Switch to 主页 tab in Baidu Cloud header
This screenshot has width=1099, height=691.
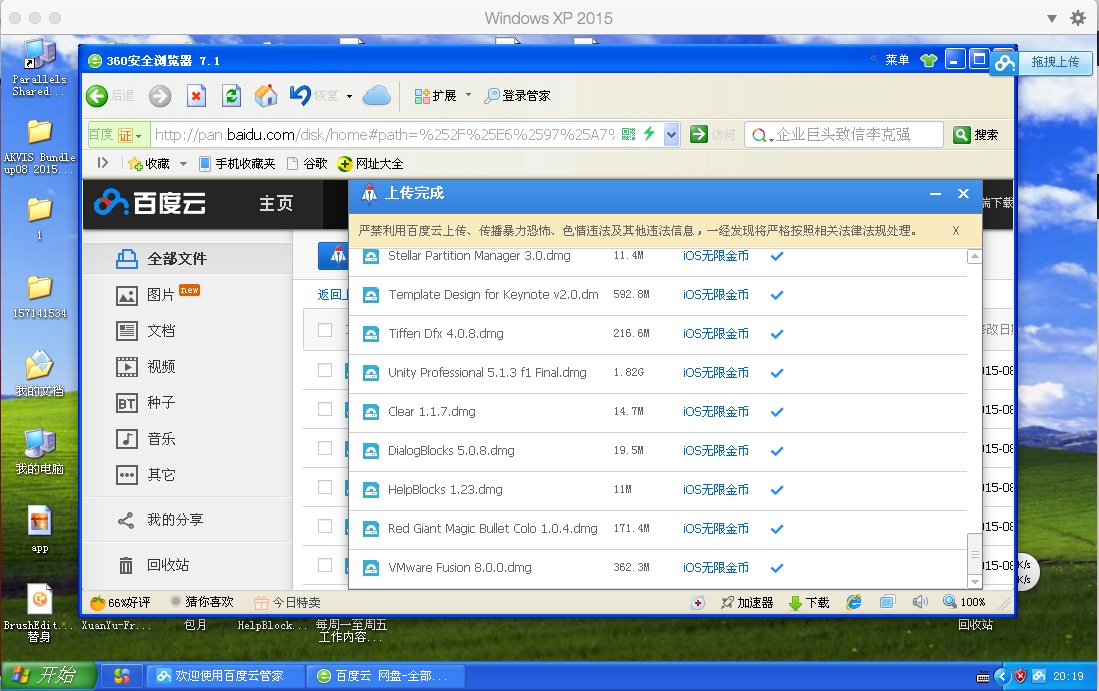276,204
